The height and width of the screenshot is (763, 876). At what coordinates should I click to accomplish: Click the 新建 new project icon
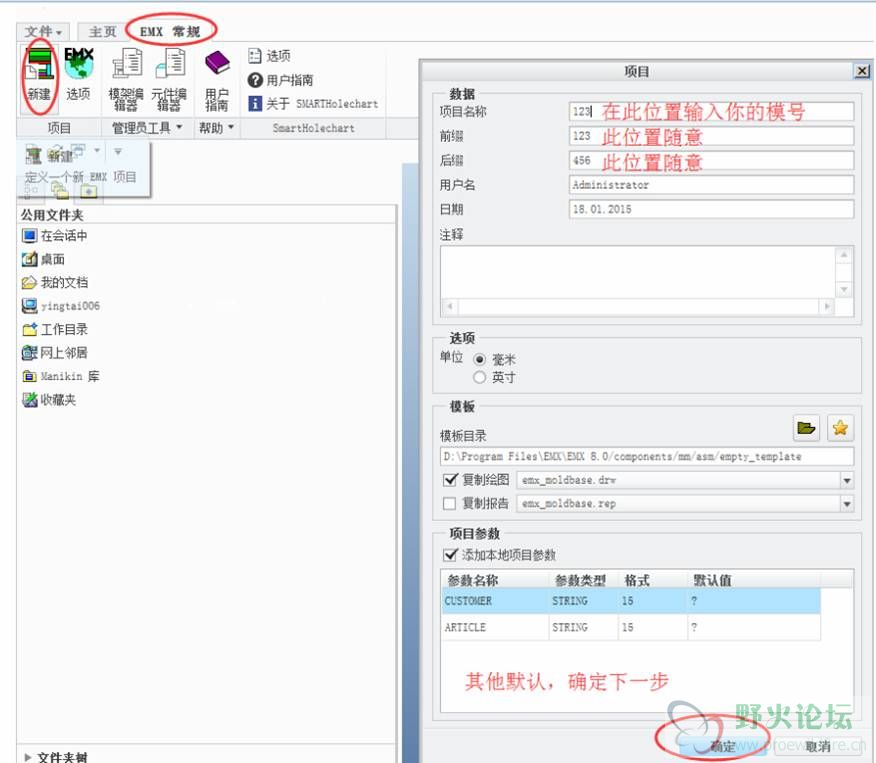tap(40, 75)
